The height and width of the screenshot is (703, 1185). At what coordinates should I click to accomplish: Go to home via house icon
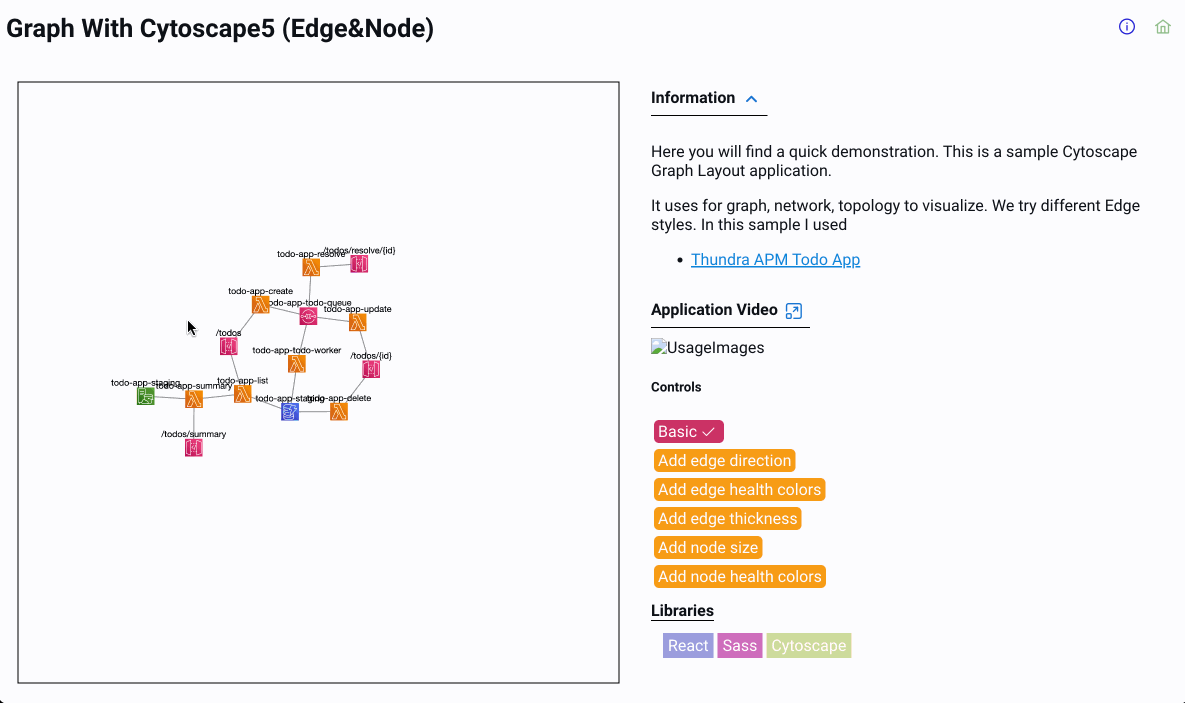tap(1163, 27)
